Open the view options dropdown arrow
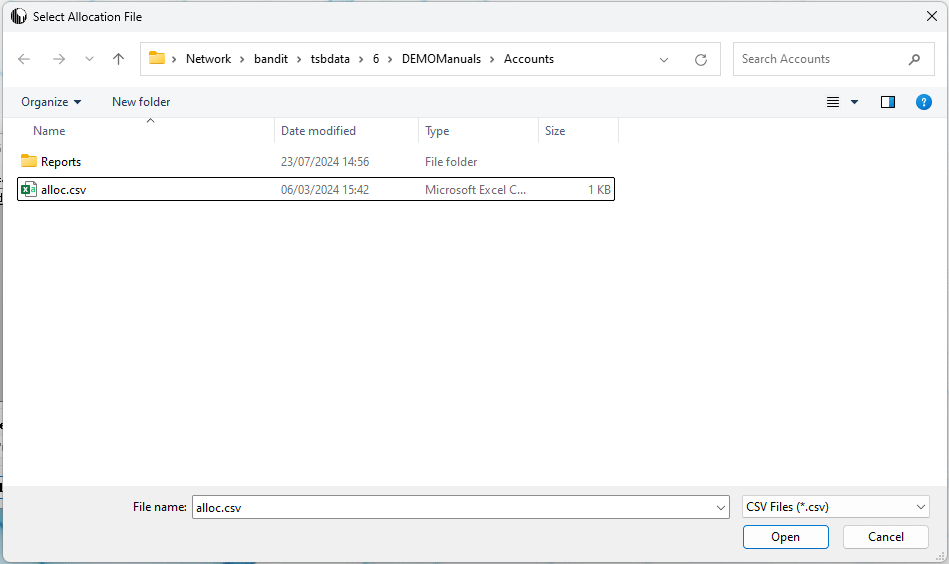The image size is (949, 564). tap(854, 102)
